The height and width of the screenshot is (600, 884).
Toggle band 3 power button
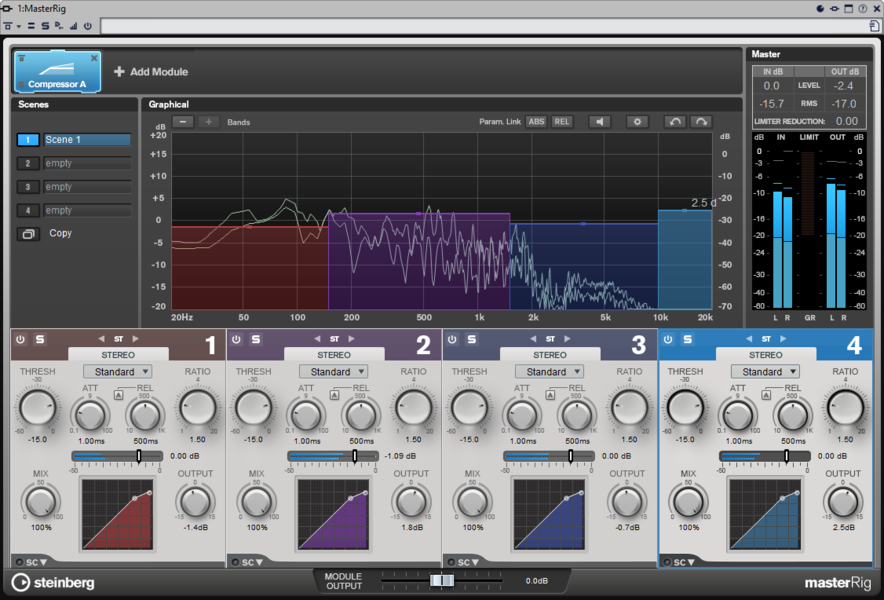(452, 339)
